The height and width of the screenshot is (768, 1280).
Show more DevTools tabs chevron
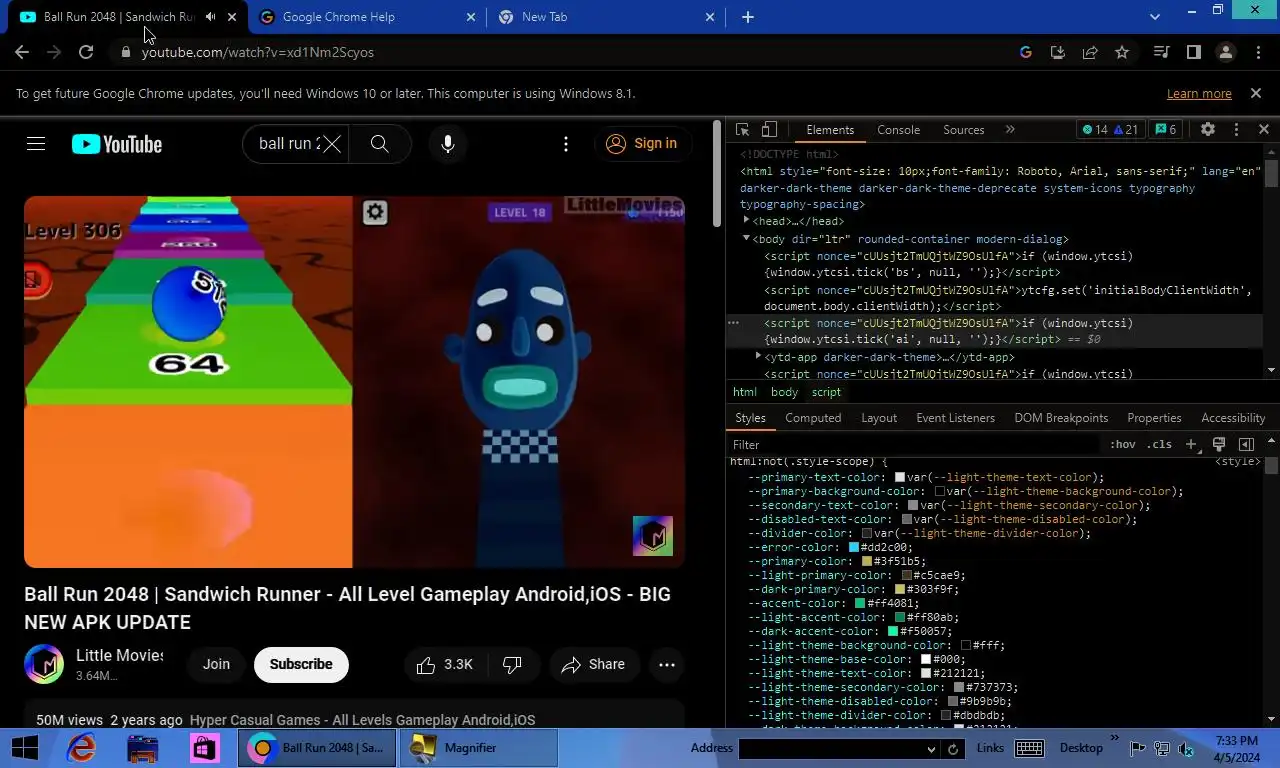click(x=1010, y=130)
